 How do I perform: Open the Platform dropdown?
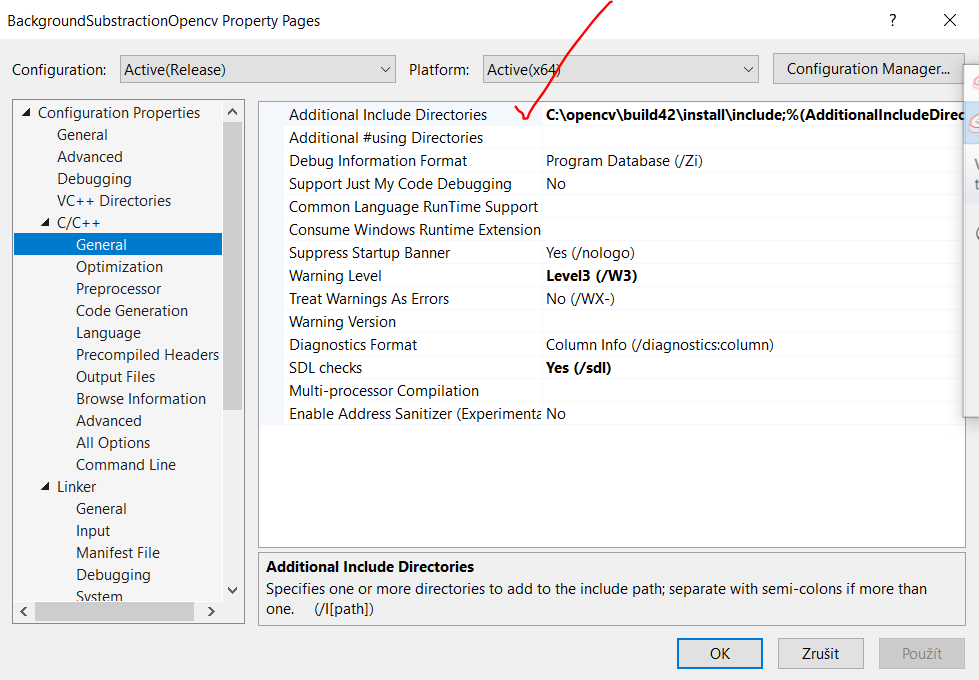click(x=748, y=69)
